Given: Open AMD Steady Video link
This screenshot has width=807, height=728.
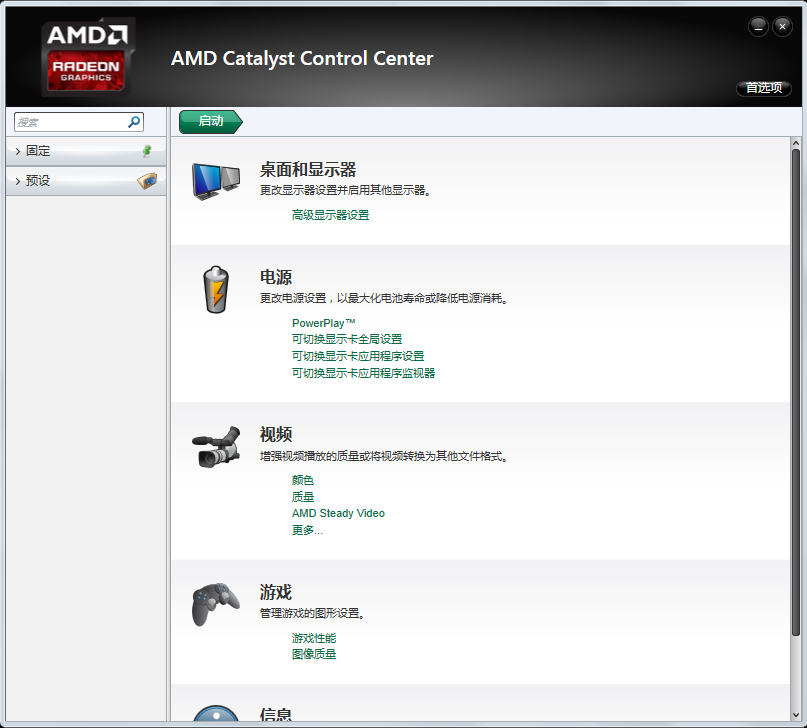Looking at the screenshot, I should pos(338,513).
